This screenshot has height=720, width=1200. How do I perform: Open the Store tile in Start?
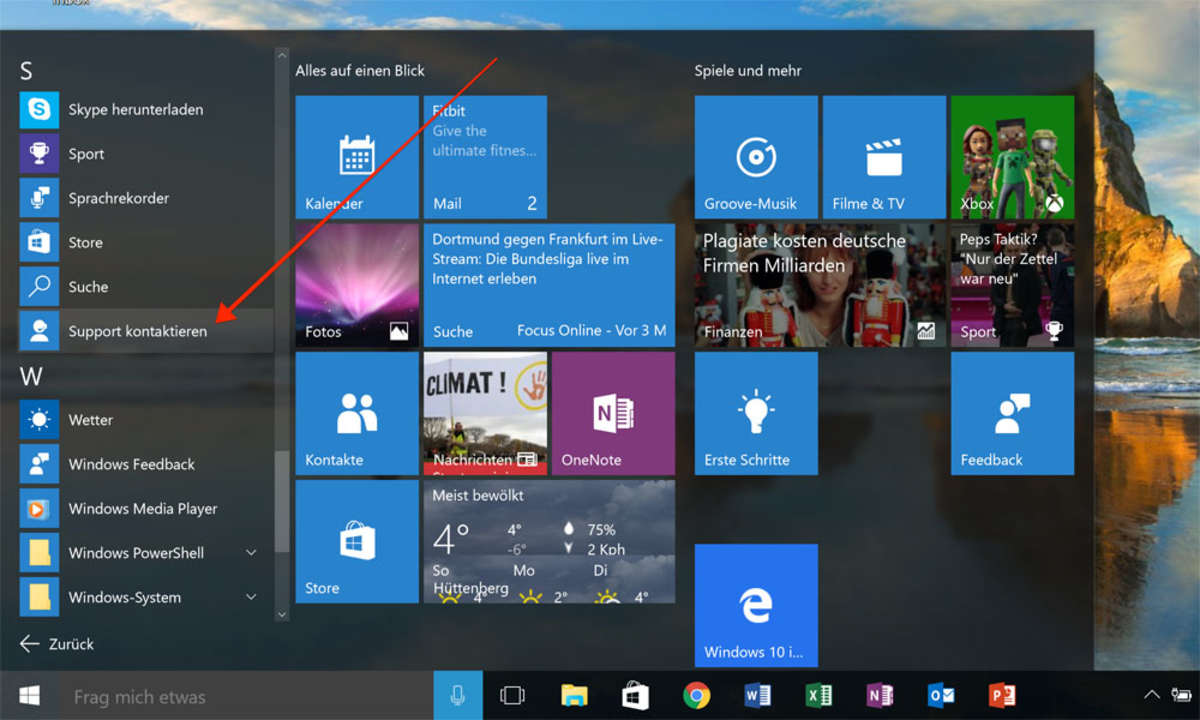pos(357,541)
